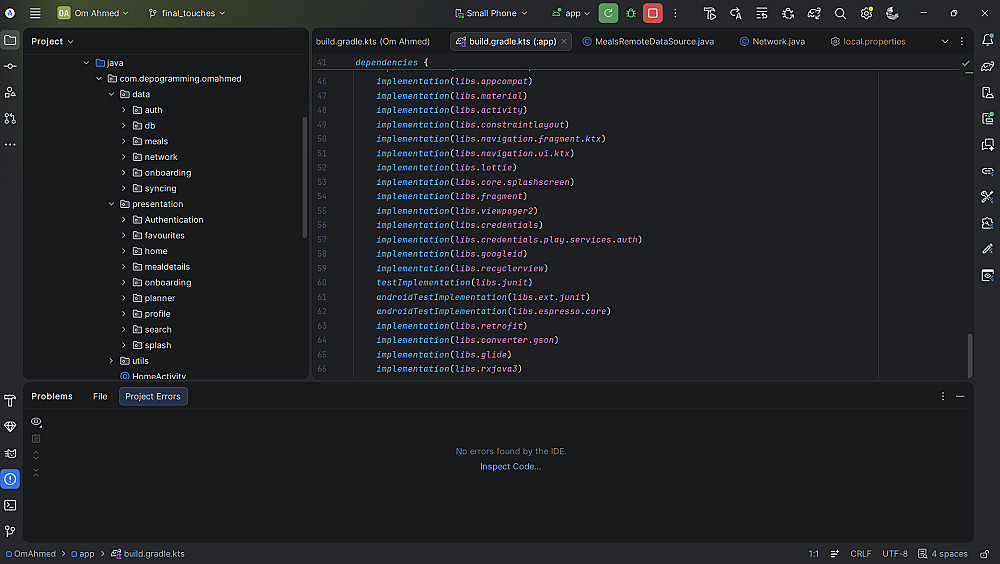This screenshot has width=1000, height=564.
Task: Open IDE settings gear icon
Action: (866, 13)
